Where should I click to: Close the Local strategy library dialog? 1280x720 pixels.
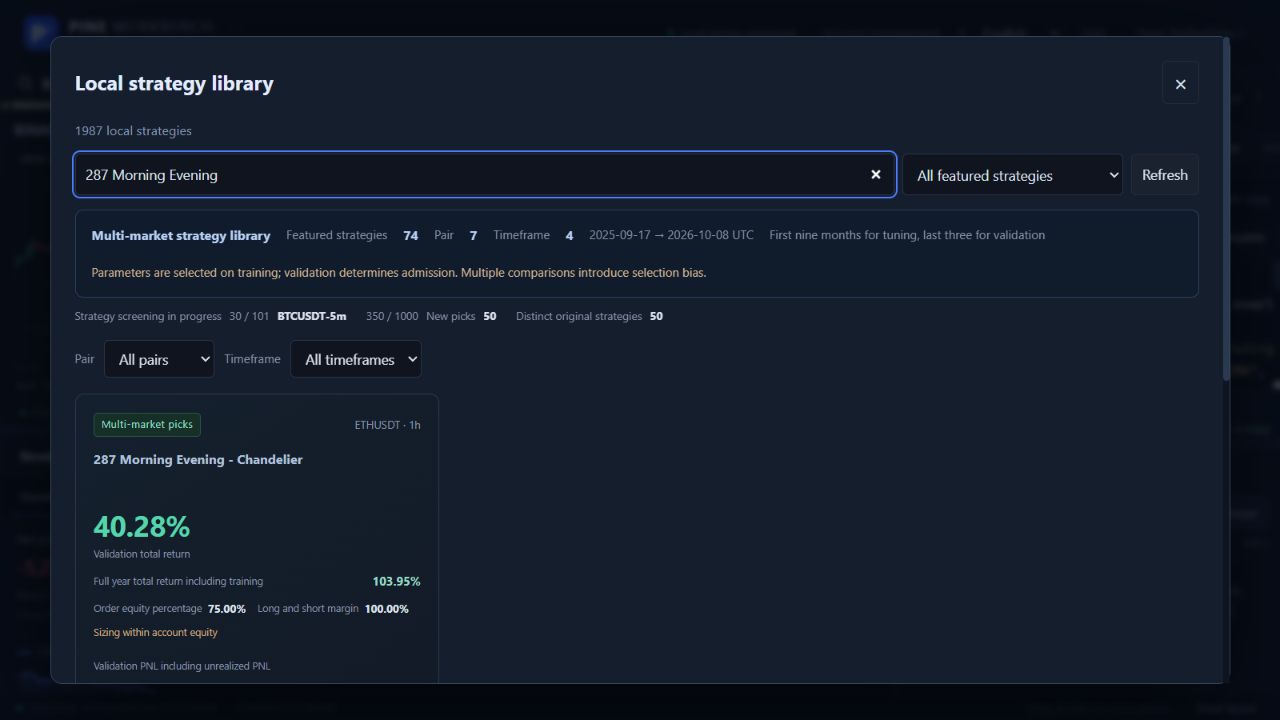[1180, 84]
